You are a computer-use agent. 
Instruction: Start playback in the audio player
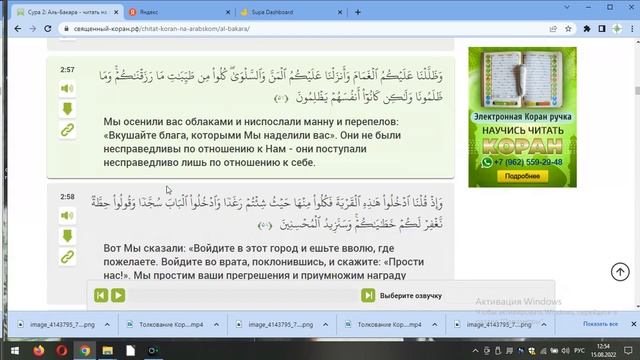tap(118, 295)
